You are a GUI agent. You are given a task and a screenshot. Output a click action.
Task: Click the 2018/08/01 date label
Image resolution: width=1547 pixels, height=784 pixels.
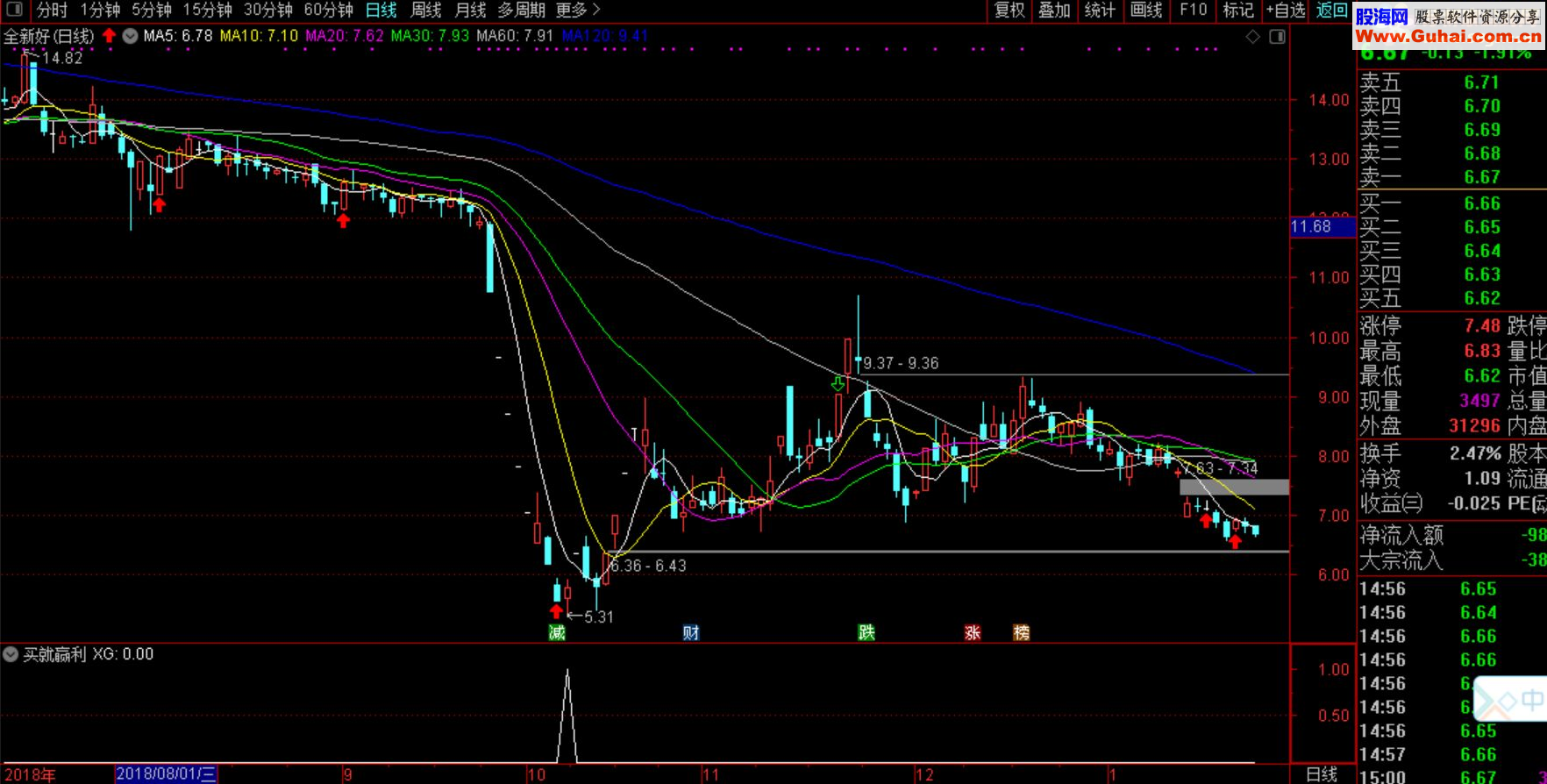166,774
